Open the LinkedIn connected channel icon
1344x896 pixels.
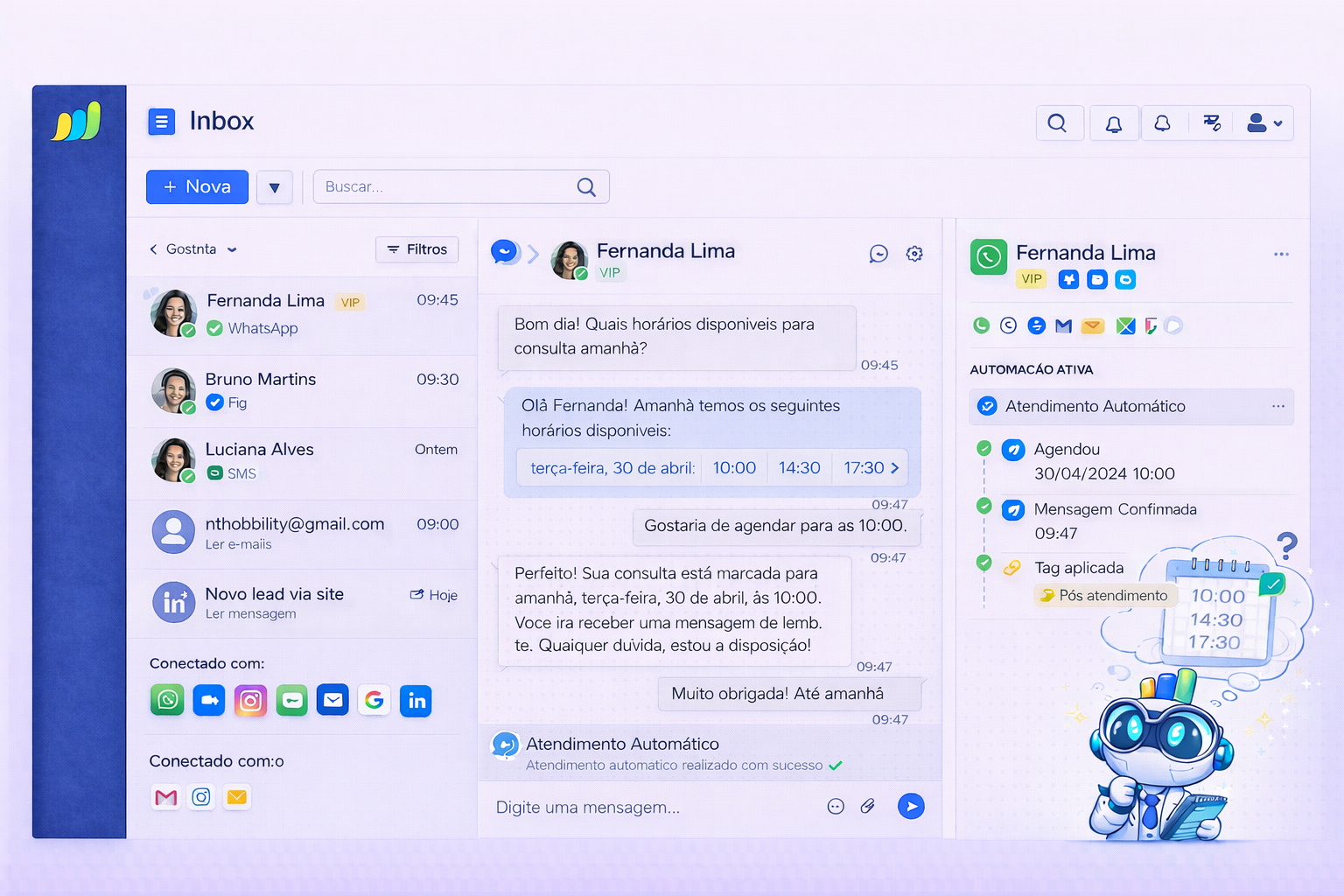pyautogui.click(x=416, y=700)
